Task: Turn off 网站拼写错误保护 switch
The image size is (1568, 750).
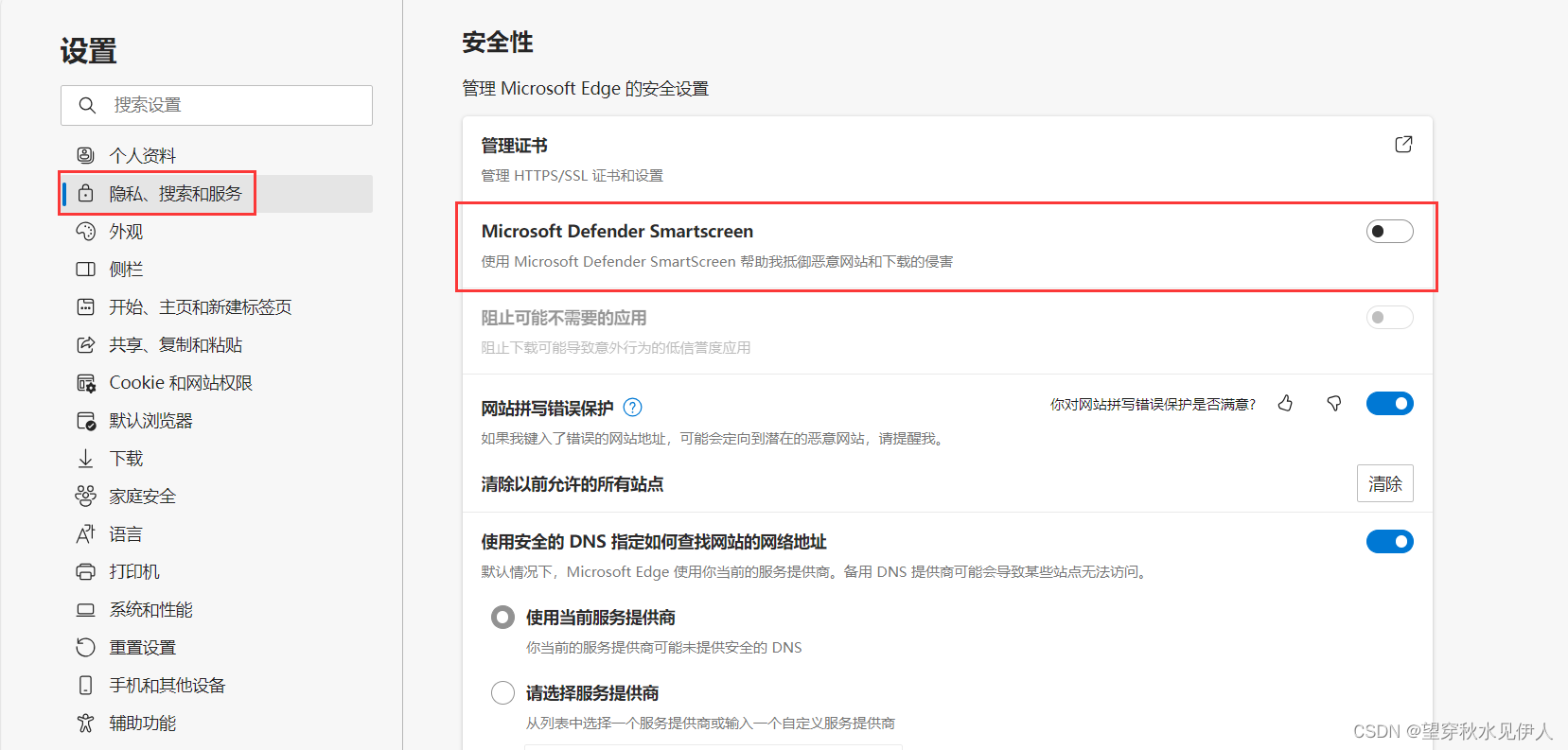Action: (1389, 404)
